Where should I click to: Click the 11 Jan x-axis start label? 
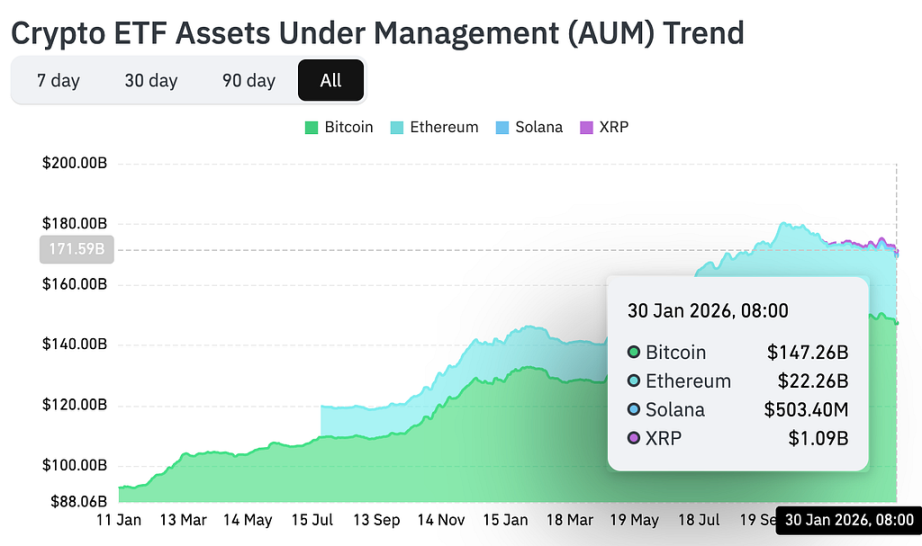click(x=118, y=520)
